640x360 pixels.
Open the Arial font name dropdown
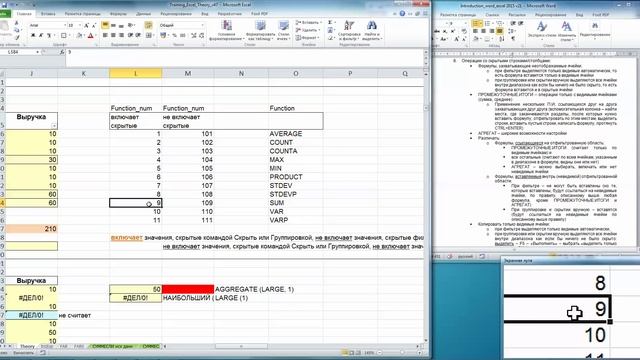point(65,25)
